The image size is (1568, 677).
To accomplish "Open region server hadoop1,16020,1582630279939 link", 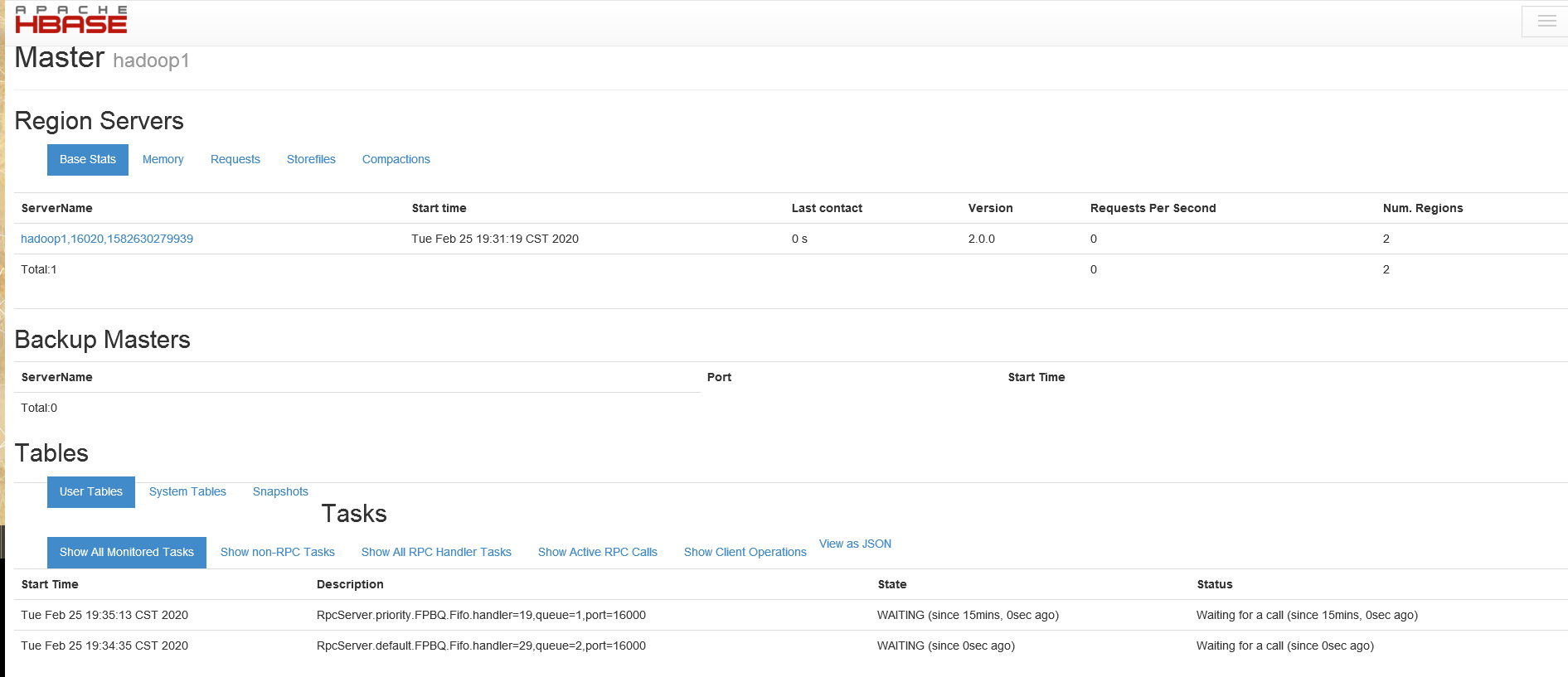I will pyautogui.click(x=107, y=239).
